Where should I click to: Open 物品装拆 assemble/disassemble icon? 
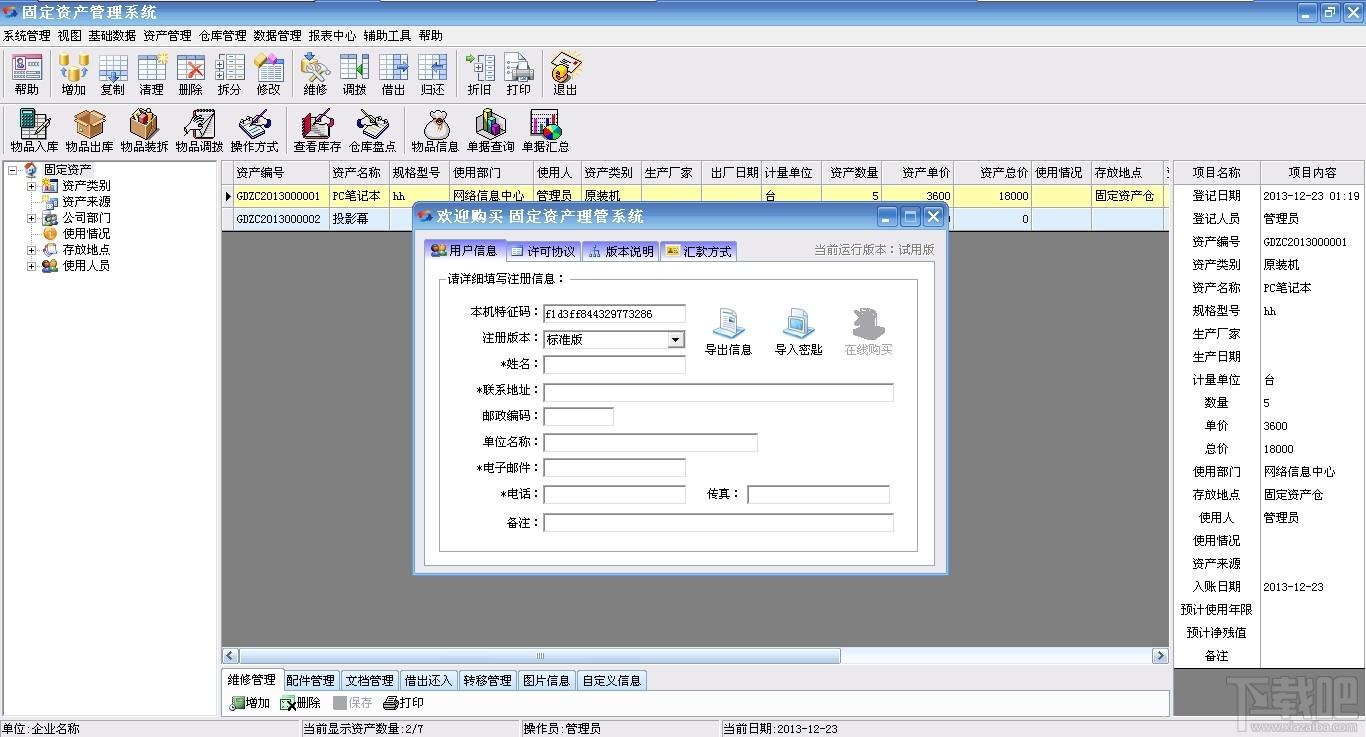click(x=144, y=131)
